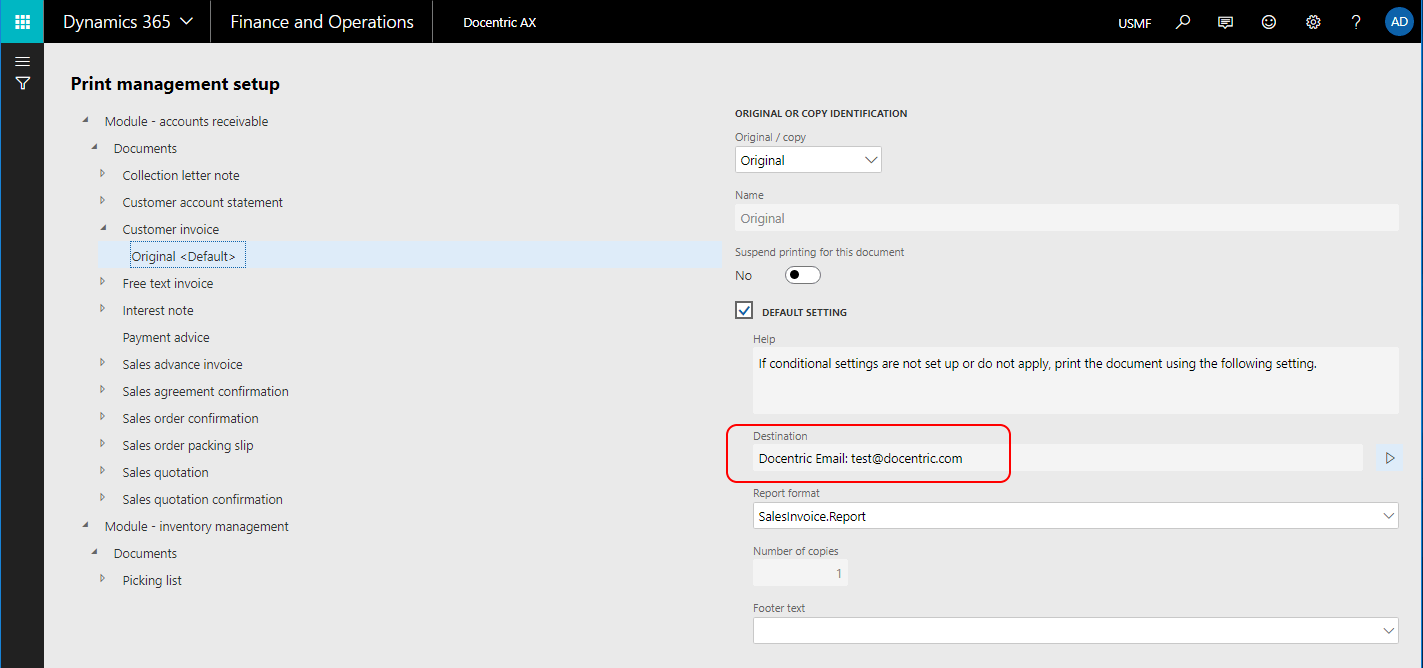Expand Sales quotation confirmation node
This screenshot has width=1423, height=668.
click(x=102, y=498)
